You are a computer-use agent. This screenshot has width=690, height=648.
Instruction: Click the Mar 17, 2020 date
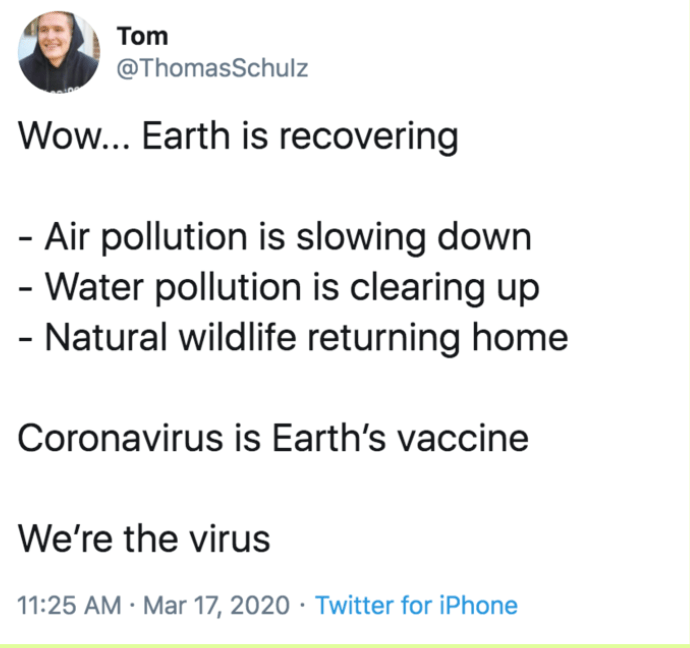pyautogui.click(x=217, y=605)
